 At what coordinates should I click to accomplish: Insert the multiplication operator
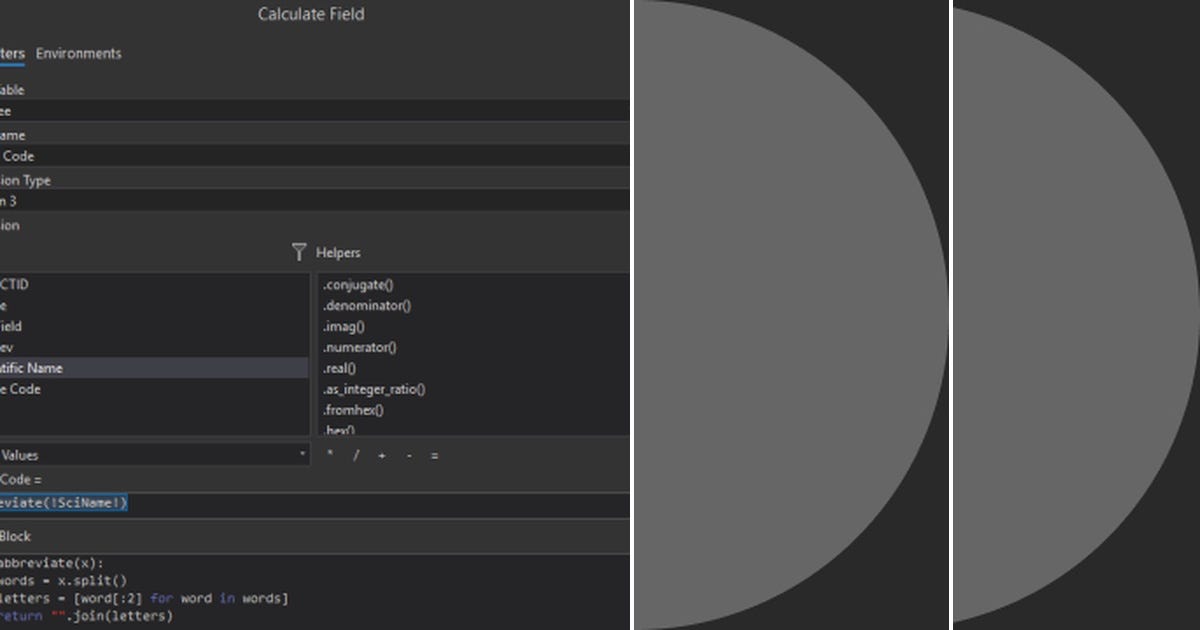click(x=329, y=455)
